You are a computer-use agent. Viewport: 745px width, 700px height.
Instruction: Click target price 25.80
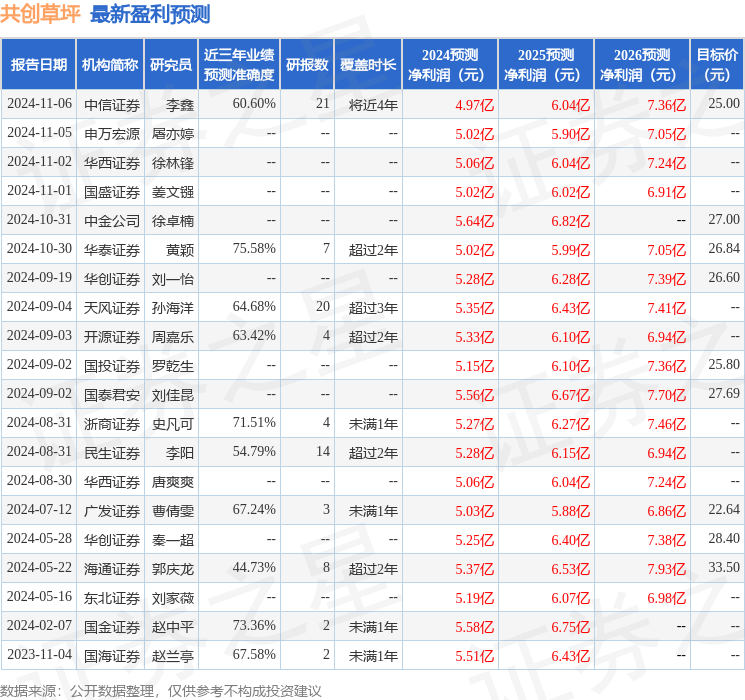724,364
